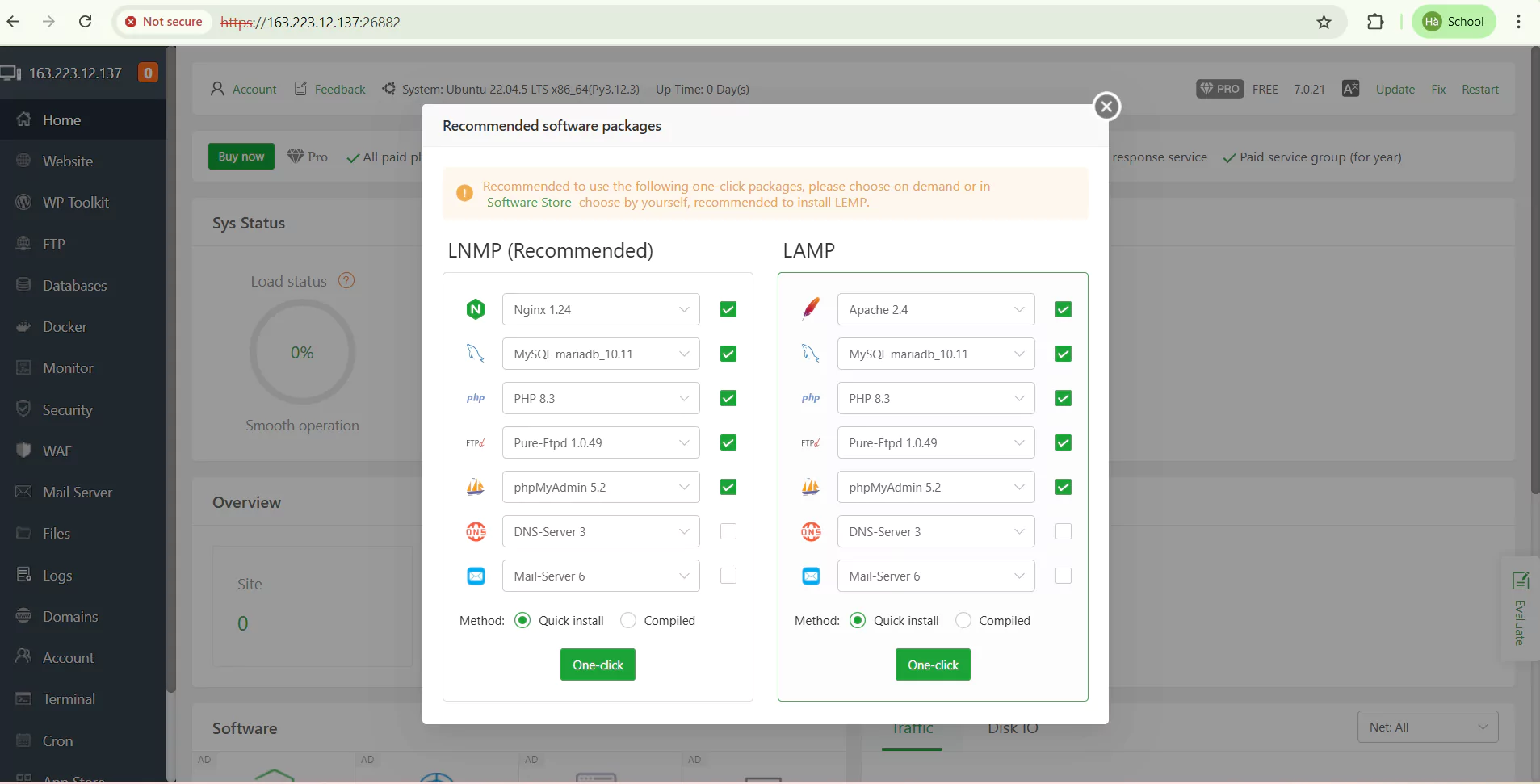Click the php icon in LAMP column

811,398
